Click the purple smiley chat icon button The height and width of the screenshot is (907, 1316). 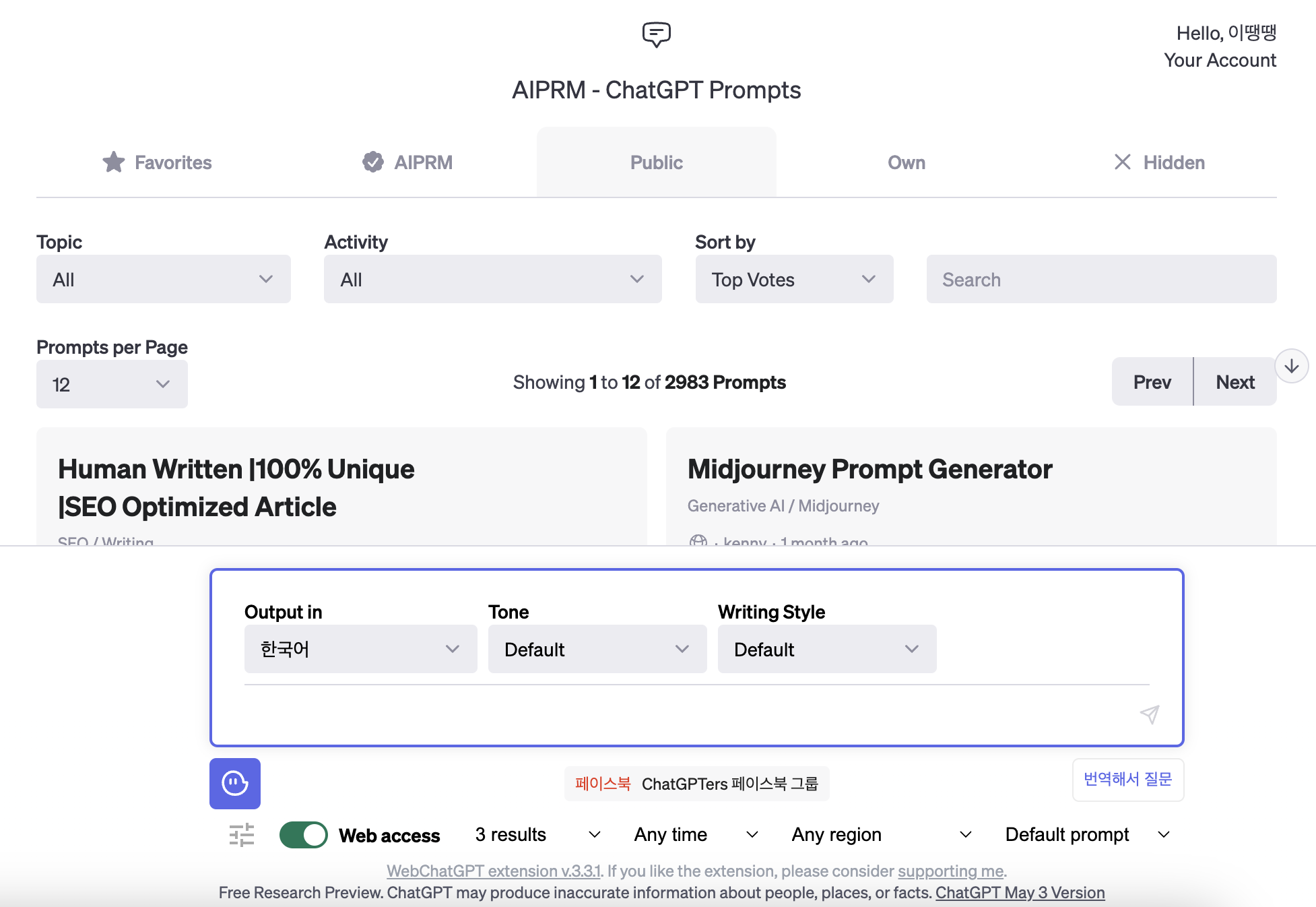click(x=235, y=783)
